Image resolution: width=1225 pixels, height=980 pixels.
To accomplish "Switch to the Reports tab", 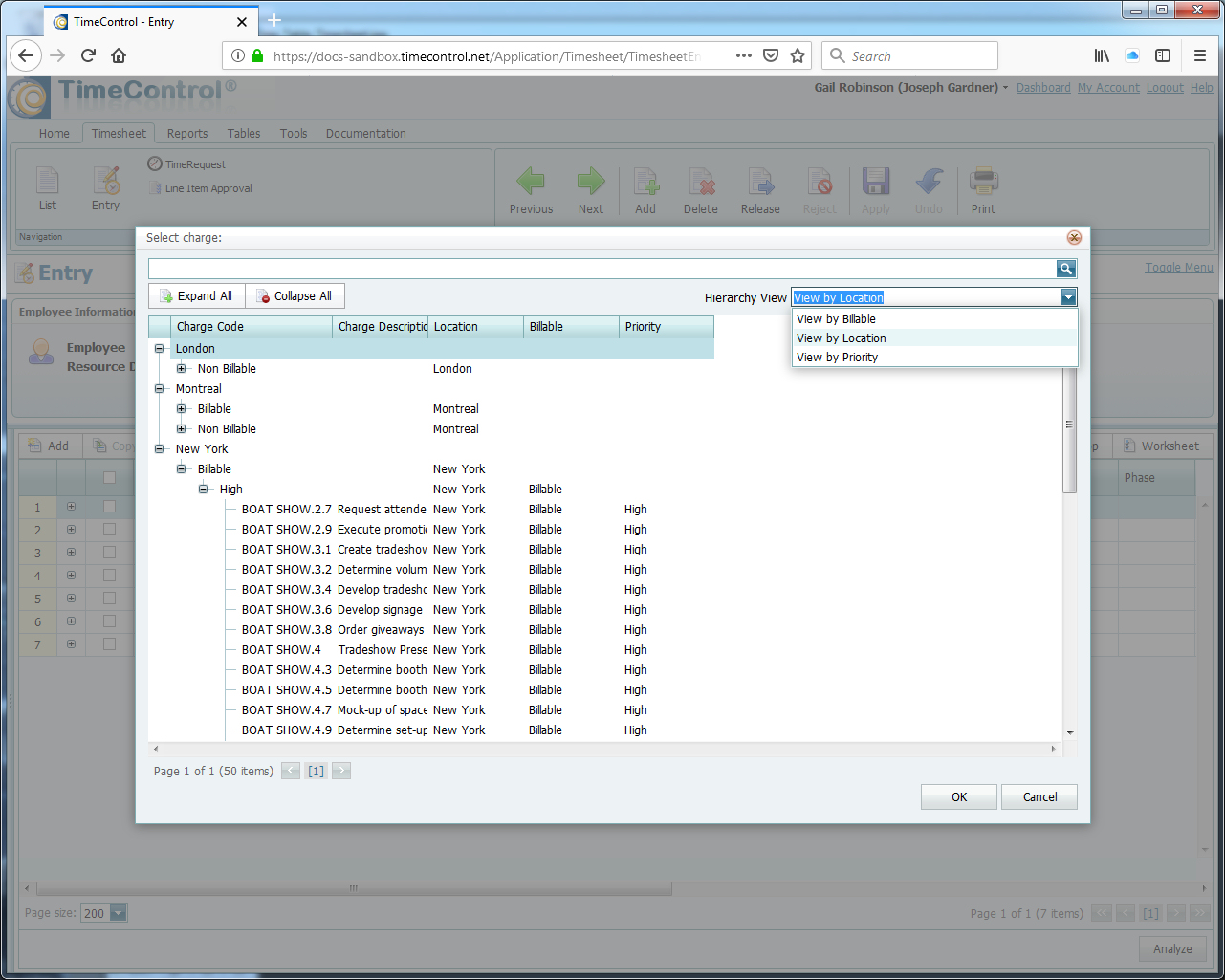I will [187, 133].
